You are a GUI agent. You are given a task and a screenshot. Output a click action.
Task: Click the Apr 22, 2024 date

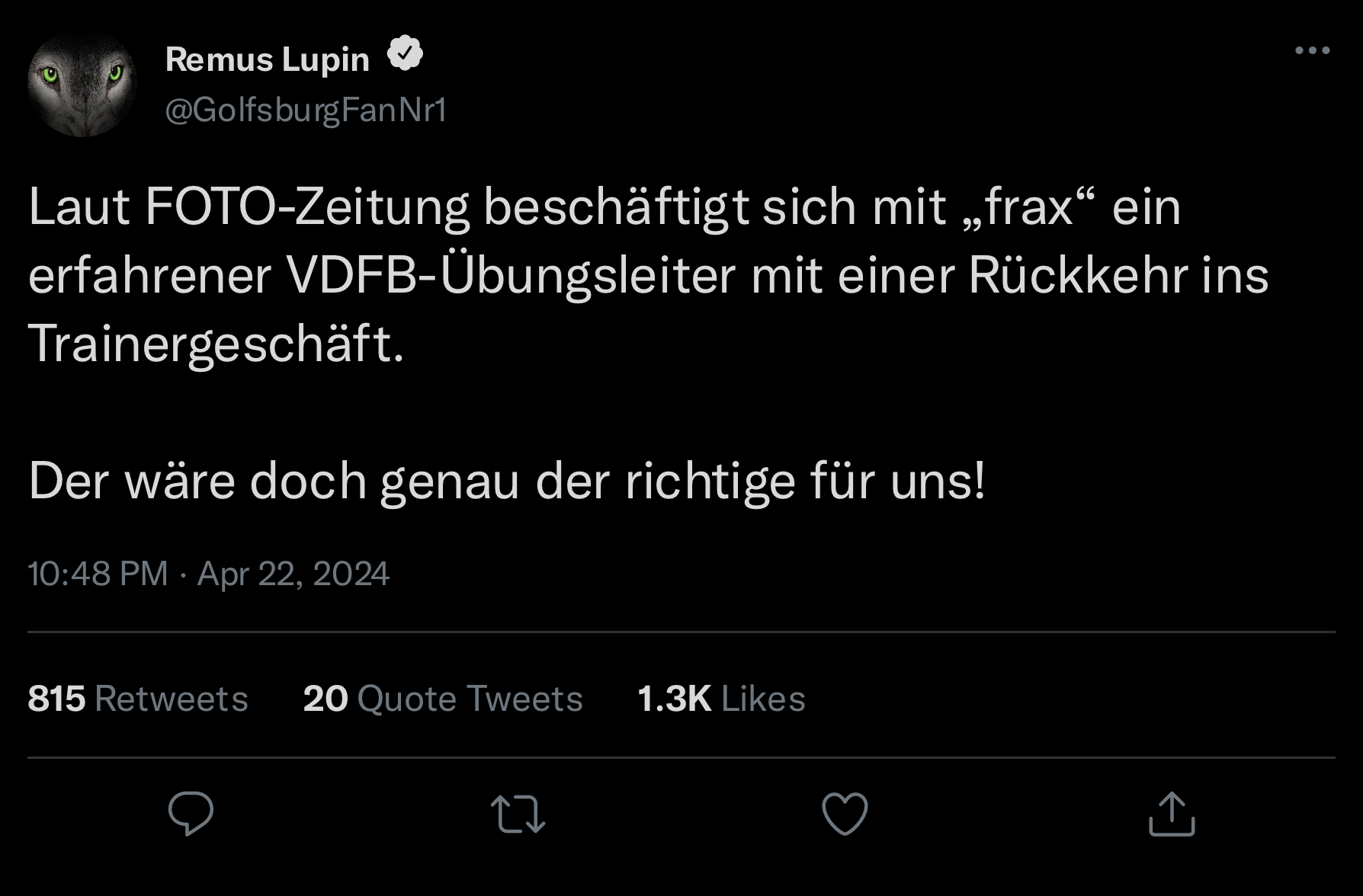[x=293, y=573]
